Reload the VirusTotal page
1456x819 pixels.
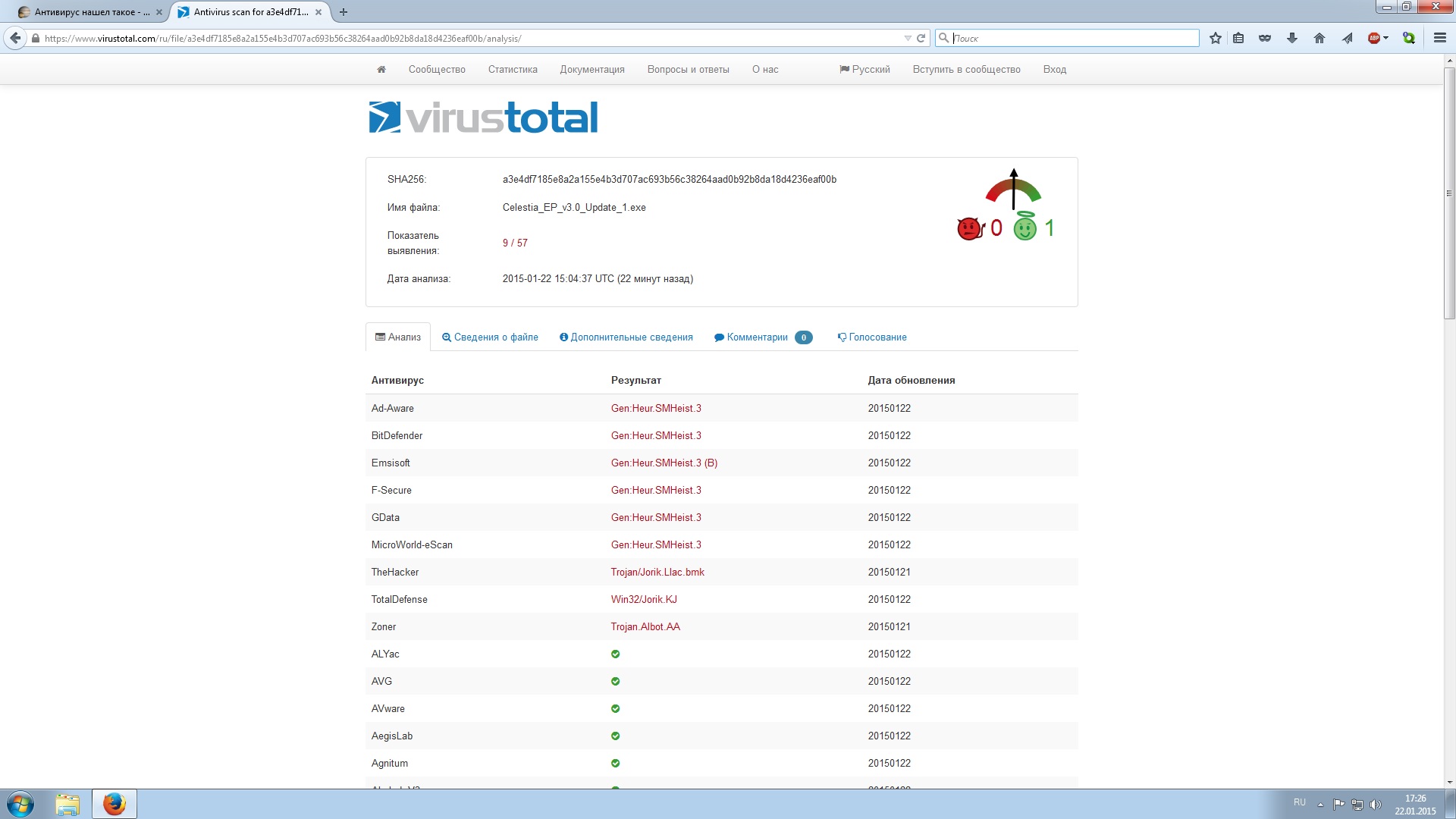click(x=921, y=38)
